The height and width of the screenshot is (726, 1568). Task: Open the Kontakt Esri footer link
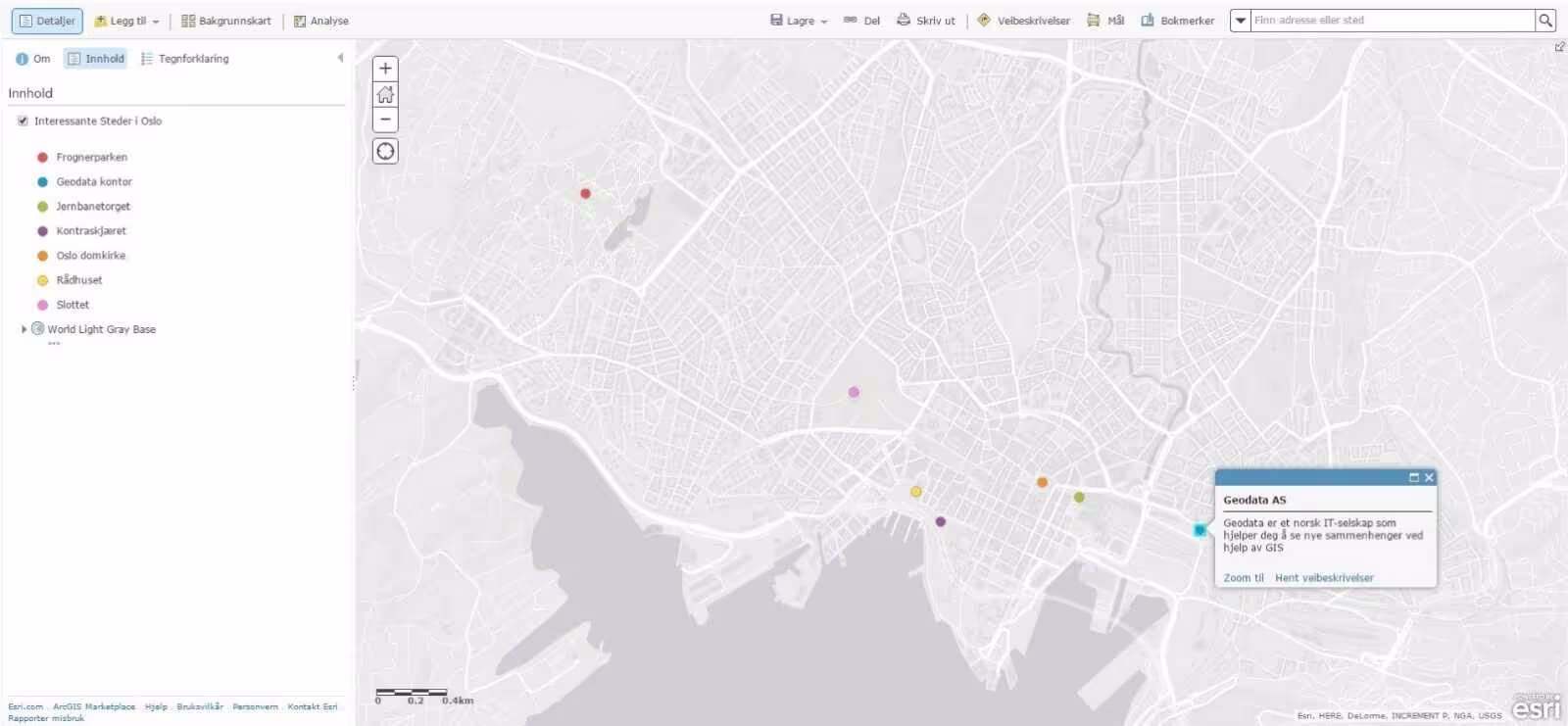pyautogui.click(x=313, y=706)
